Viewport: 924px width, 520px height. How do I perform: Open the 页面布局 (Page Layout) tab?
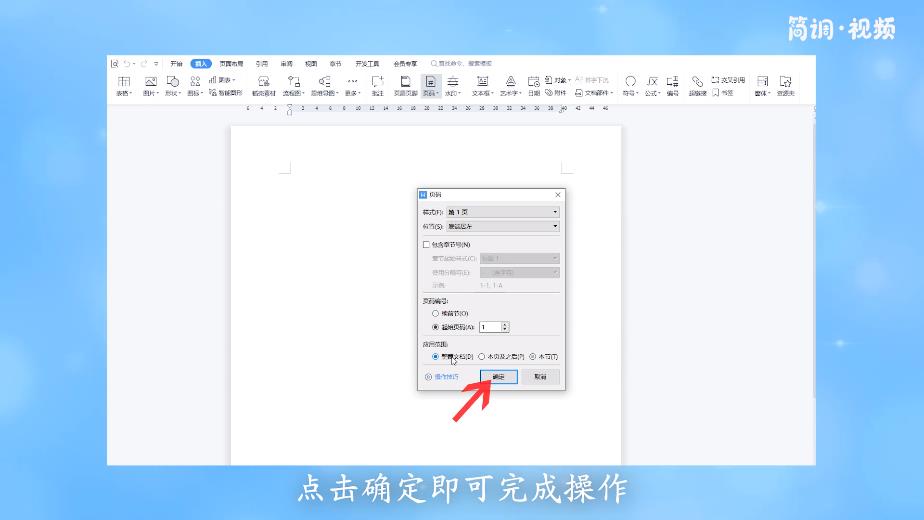[x=231, y=63]
